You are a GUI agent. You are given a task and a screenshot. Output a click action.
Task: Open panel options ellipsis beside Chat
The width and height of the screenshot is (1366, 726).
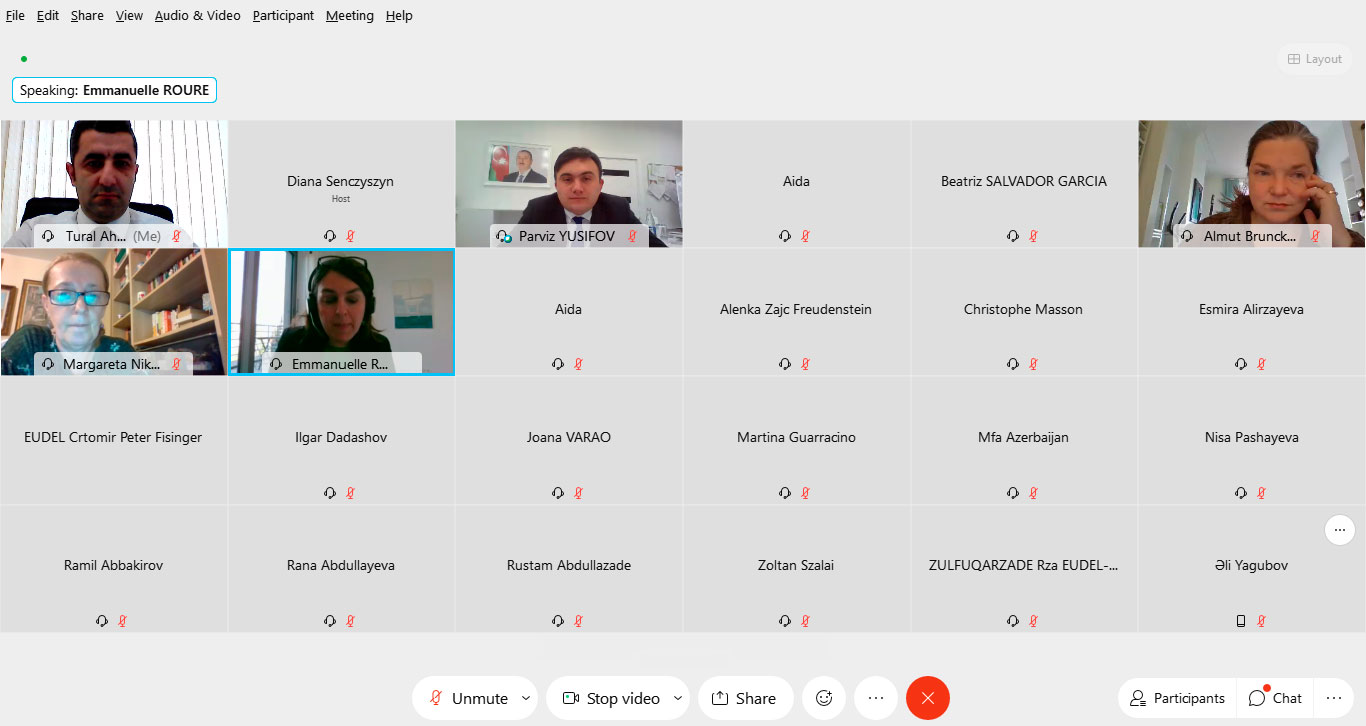(1333, 698)
